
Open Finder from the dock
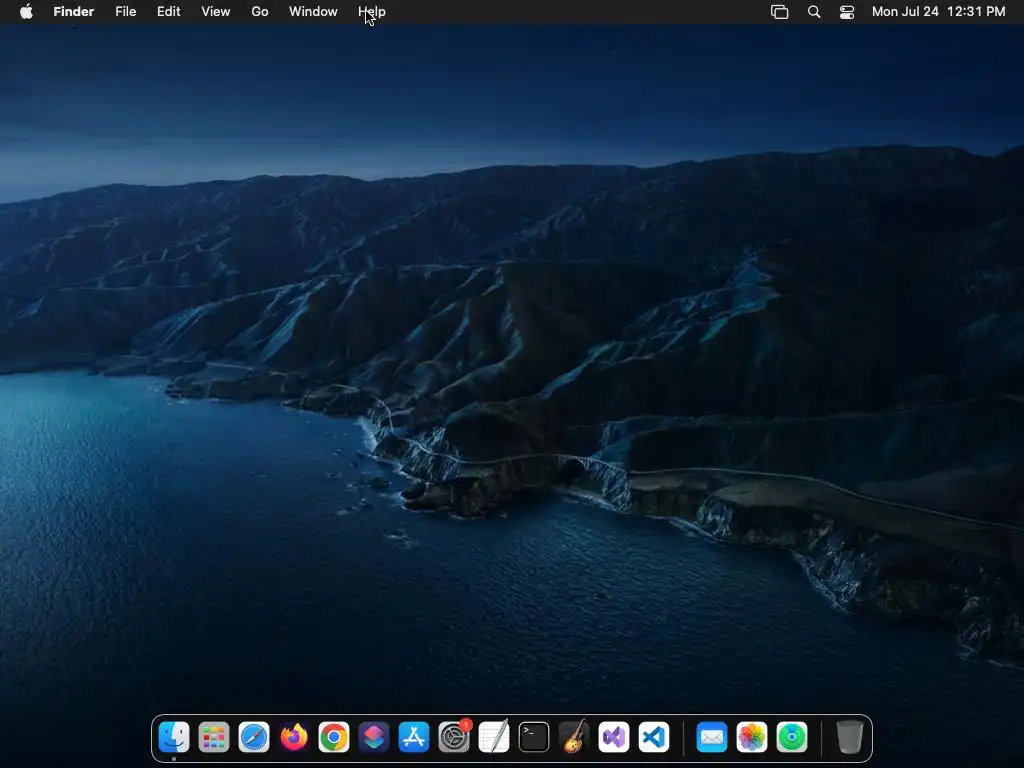tap(174, 738)
